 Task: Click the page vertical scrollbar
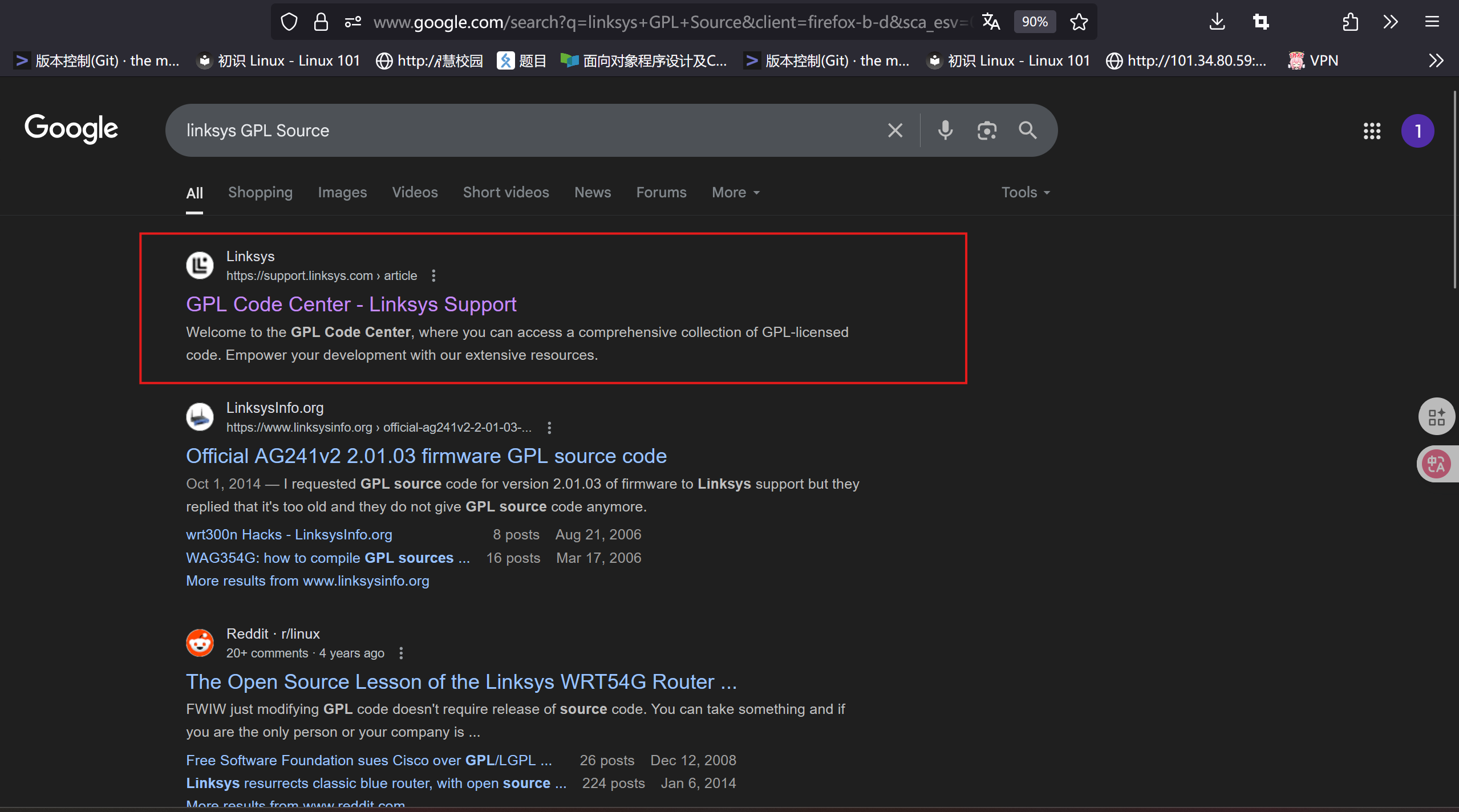[x=1455, y=190]
